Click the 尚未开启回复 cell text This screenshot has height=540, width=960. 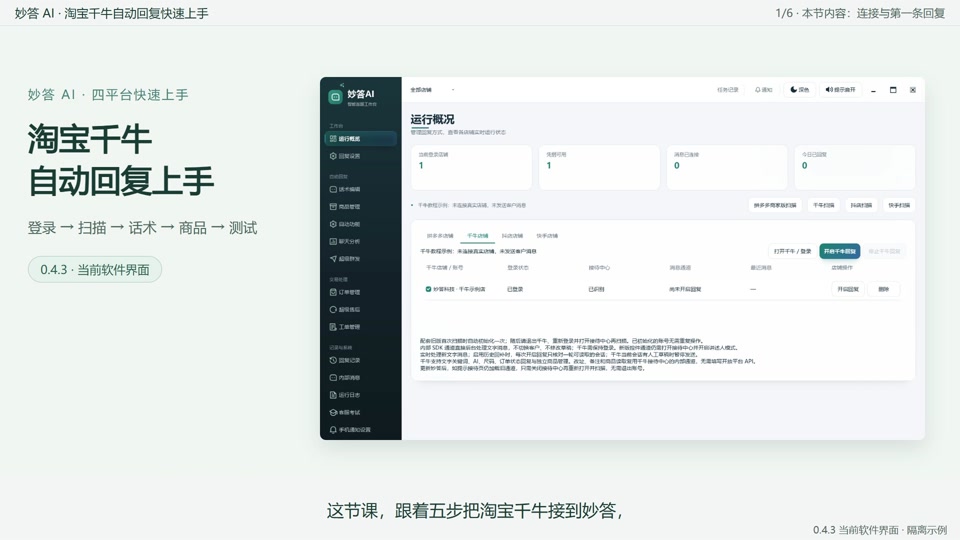685,289
